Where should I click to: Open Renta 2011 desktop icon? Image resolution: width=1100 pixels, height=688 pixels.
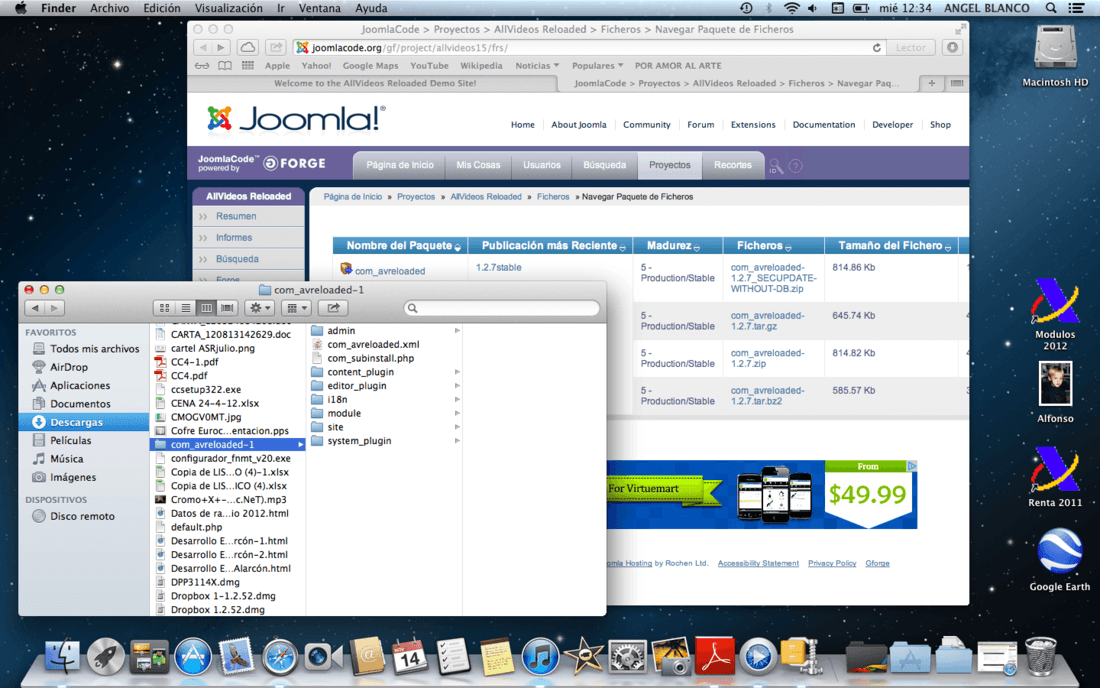(x=1054, y=470)
